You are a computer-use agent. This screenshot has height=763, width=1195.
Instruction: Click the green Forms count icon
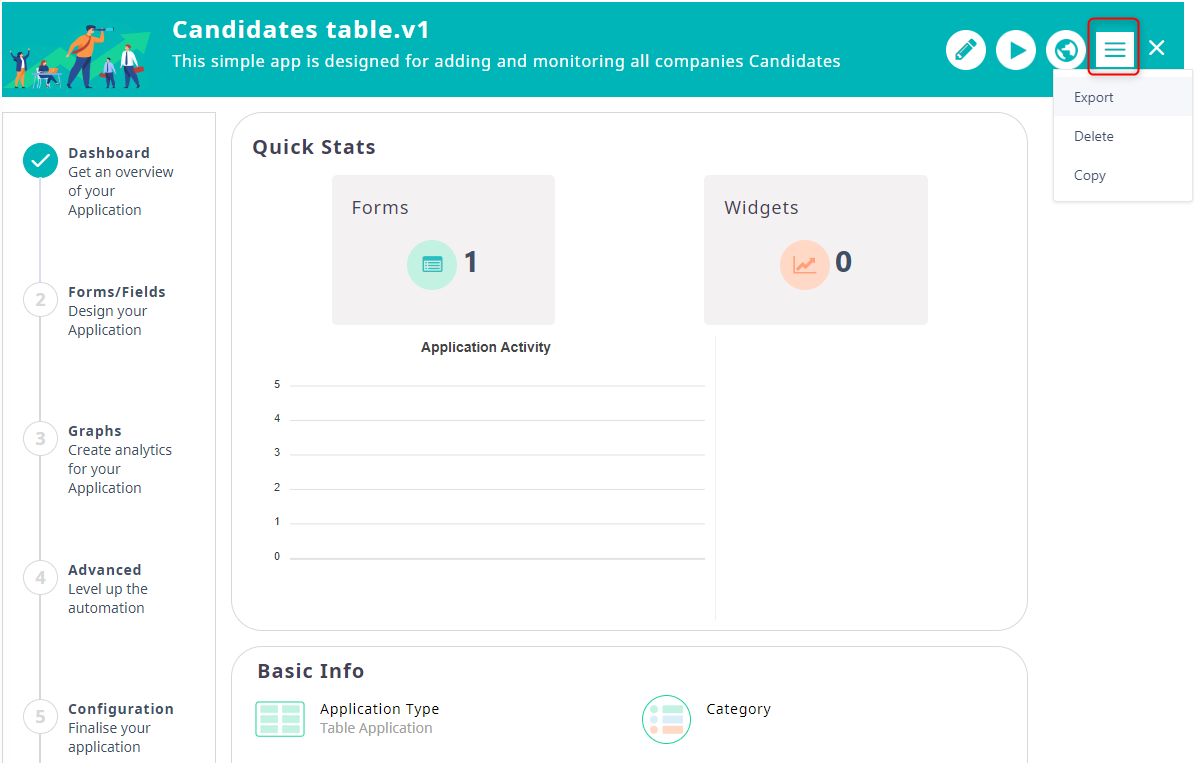[x=432, y=265]
